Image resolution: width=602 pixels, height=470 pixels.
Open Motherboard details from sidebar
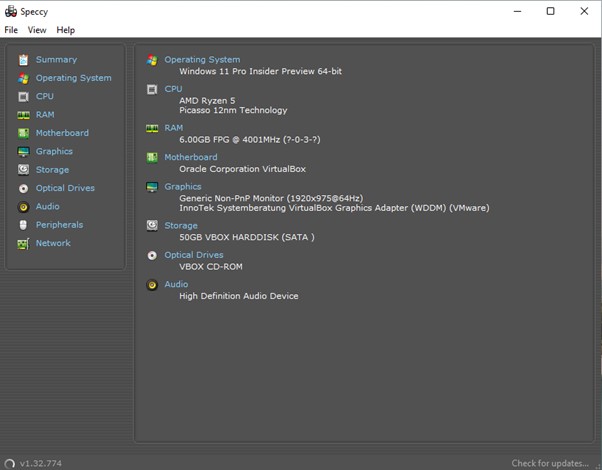[x=62, y=133]
